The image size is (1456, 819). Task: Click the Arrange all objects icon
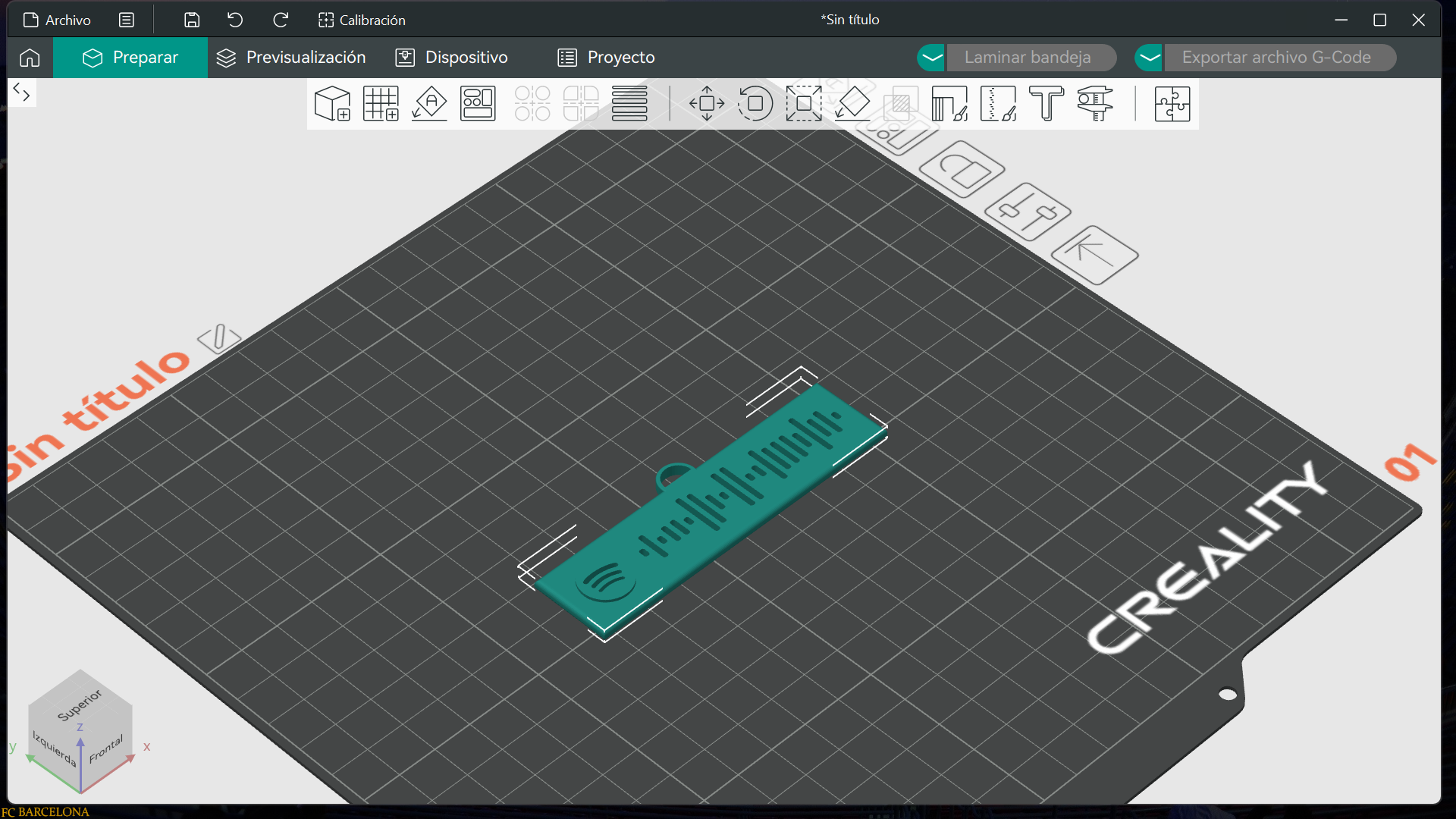click(x=478, y=104)
